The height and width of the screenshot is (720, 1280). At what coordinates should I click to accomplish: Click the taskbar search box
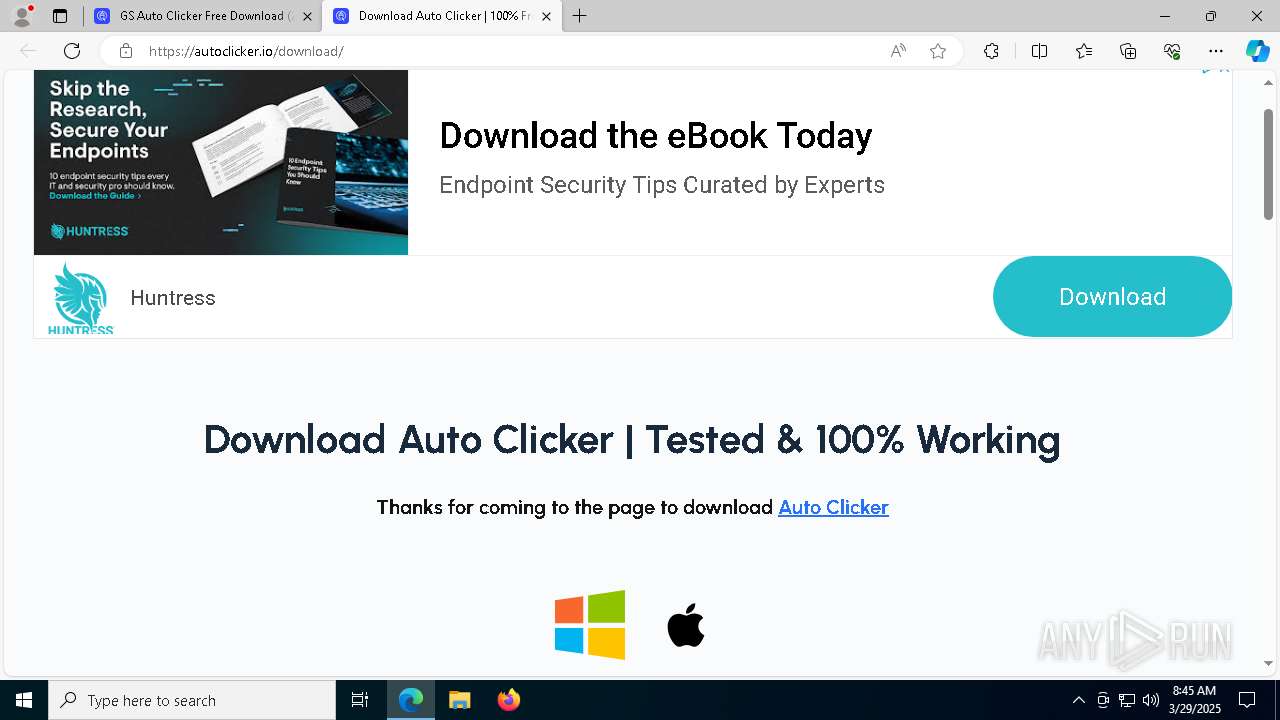point(192,700)
